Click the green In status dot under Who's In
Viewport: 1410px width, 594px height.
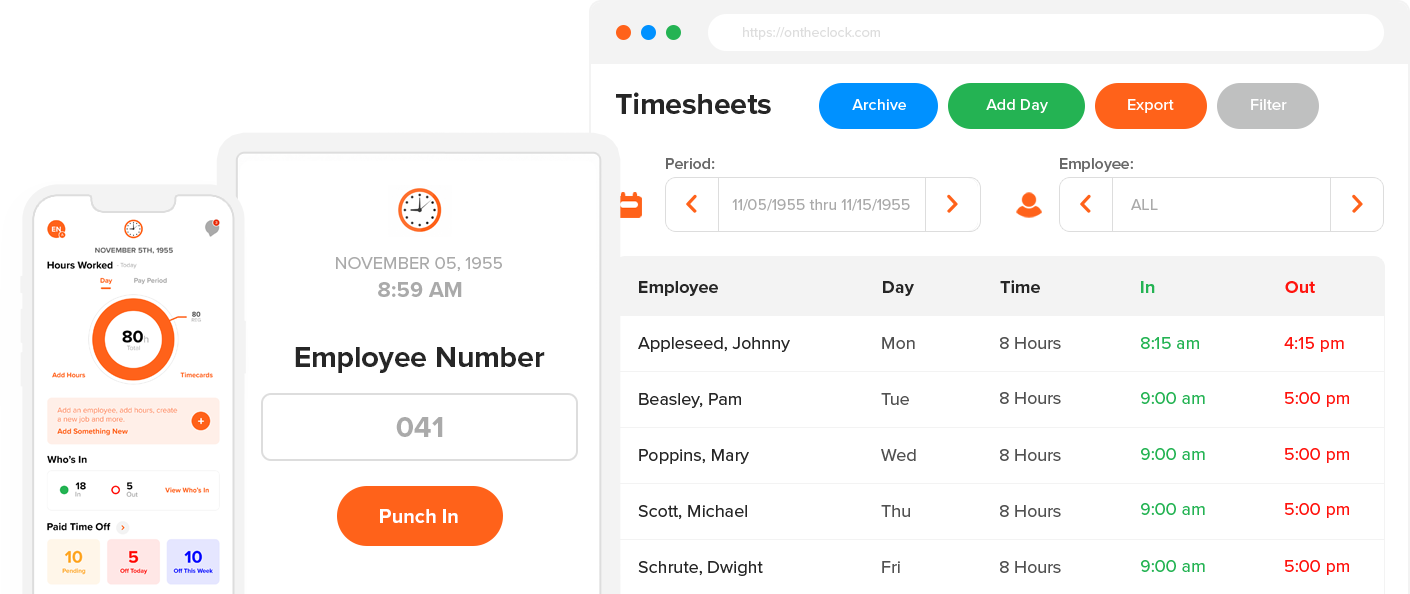(64, 489)
